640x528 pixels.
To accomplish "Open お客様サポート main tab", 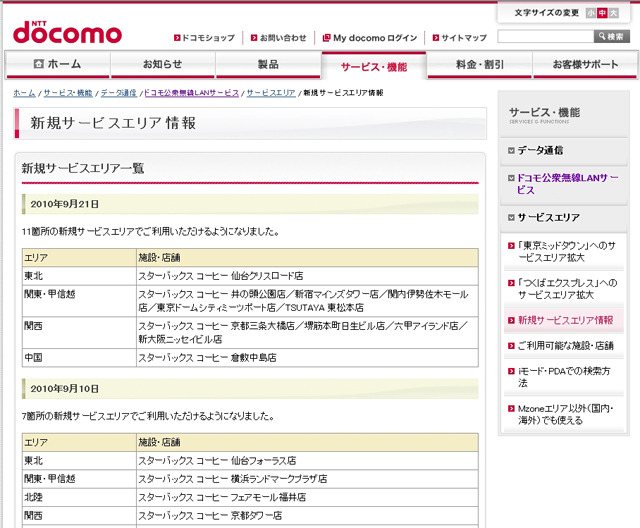I will pyautogui.click(x=585, y=64).
